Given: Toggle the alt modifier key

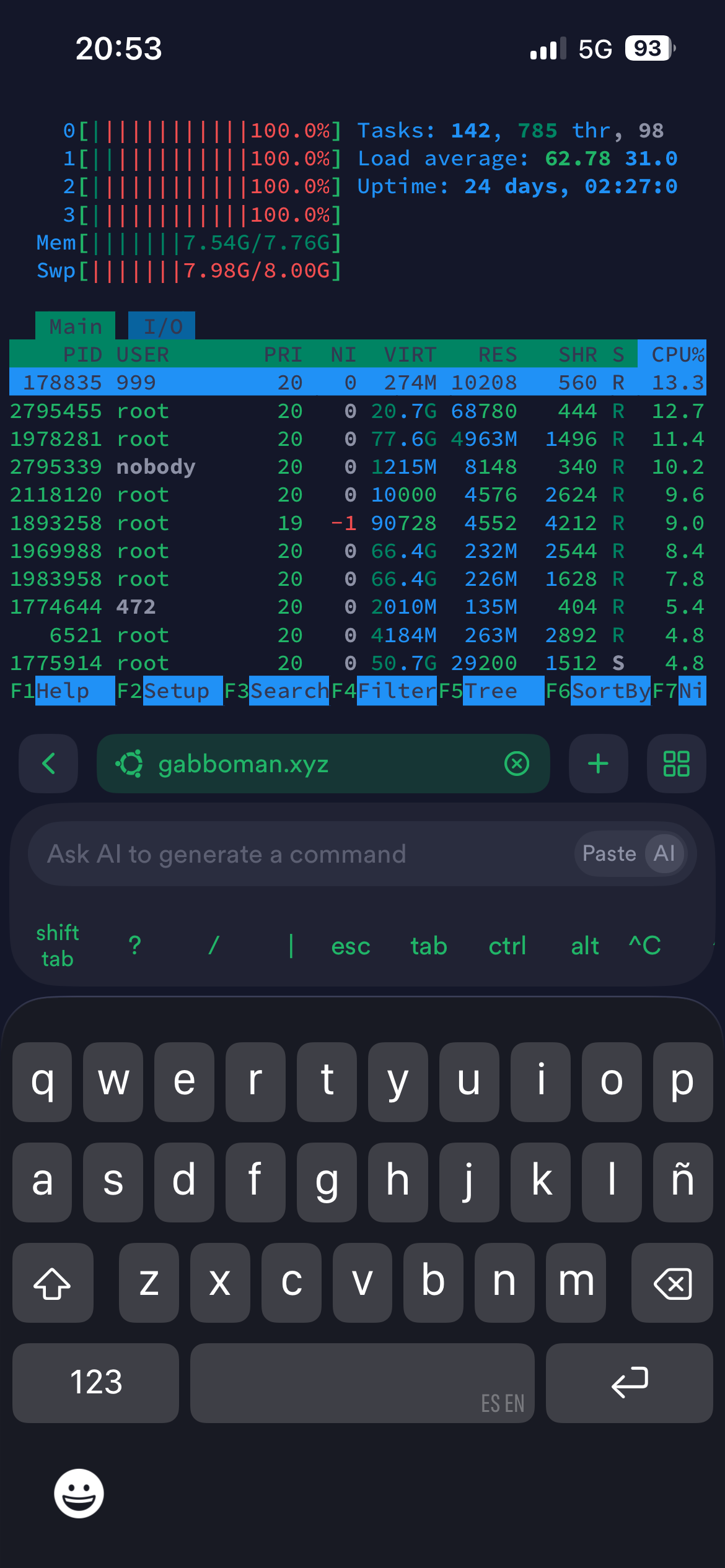Looking at the screenshot, I should [x=584, y=946].
